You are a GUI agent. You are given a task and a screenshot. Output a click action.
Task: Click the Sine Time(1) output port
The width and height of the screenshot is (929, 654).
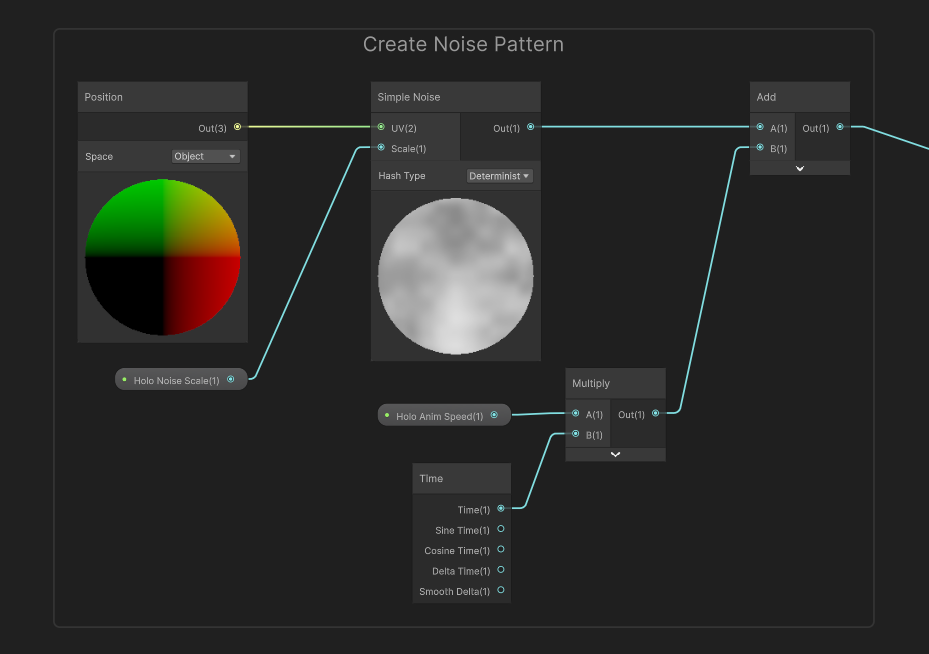coord(500,530)
